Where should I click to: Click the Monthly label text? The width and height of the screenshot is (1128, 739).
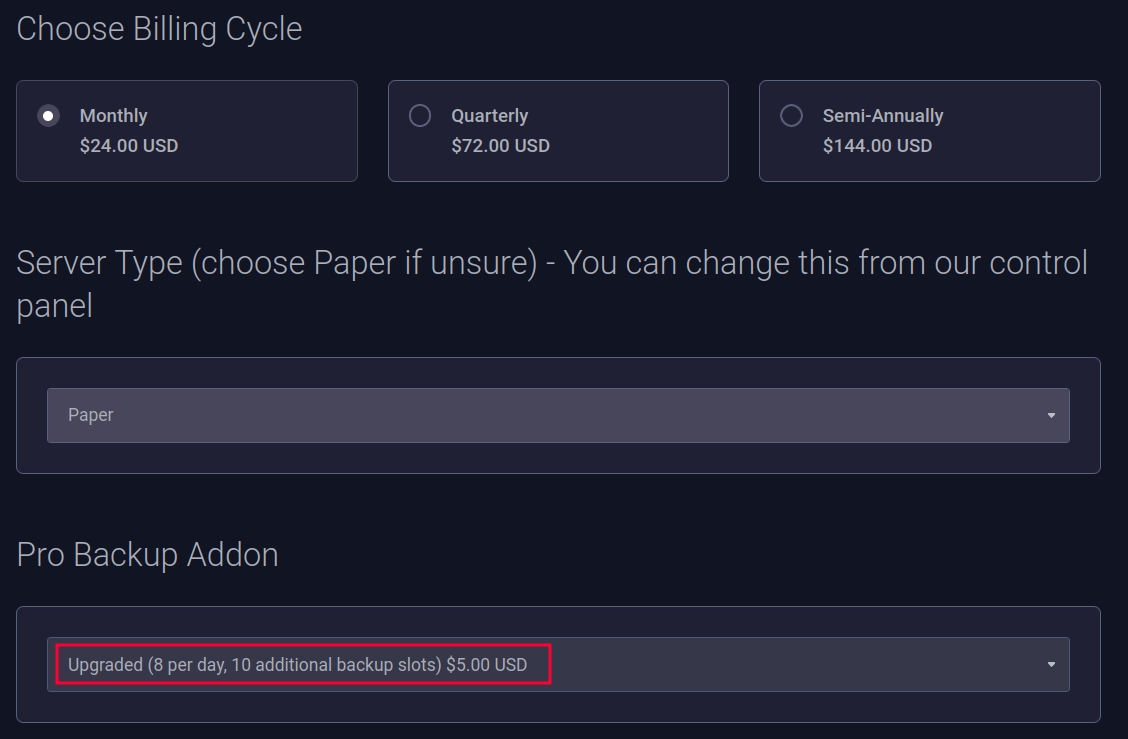[113, 115]
